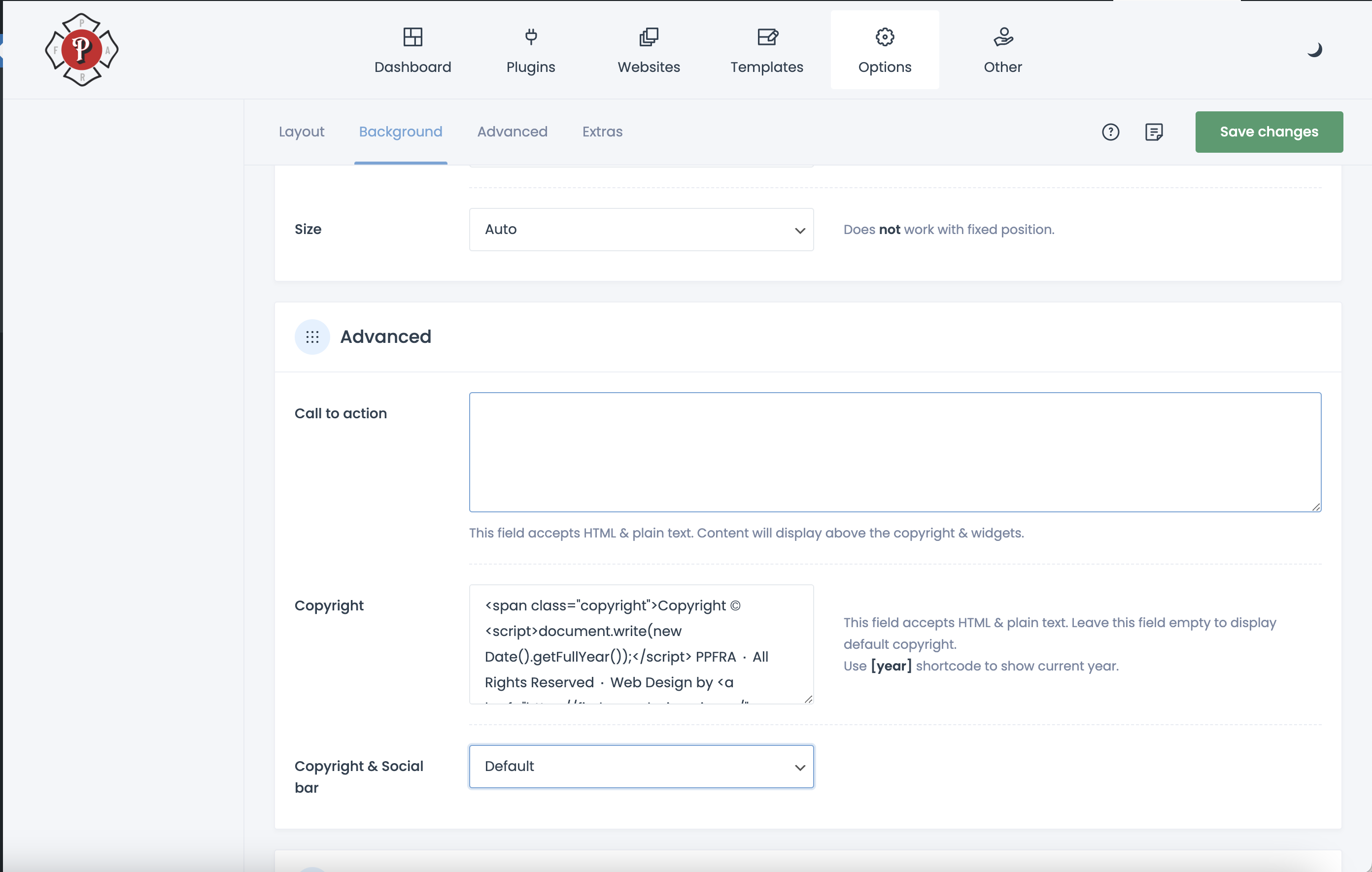Toggle dark mode with the moon icon
The image size is (1372, 872).
1314,50
